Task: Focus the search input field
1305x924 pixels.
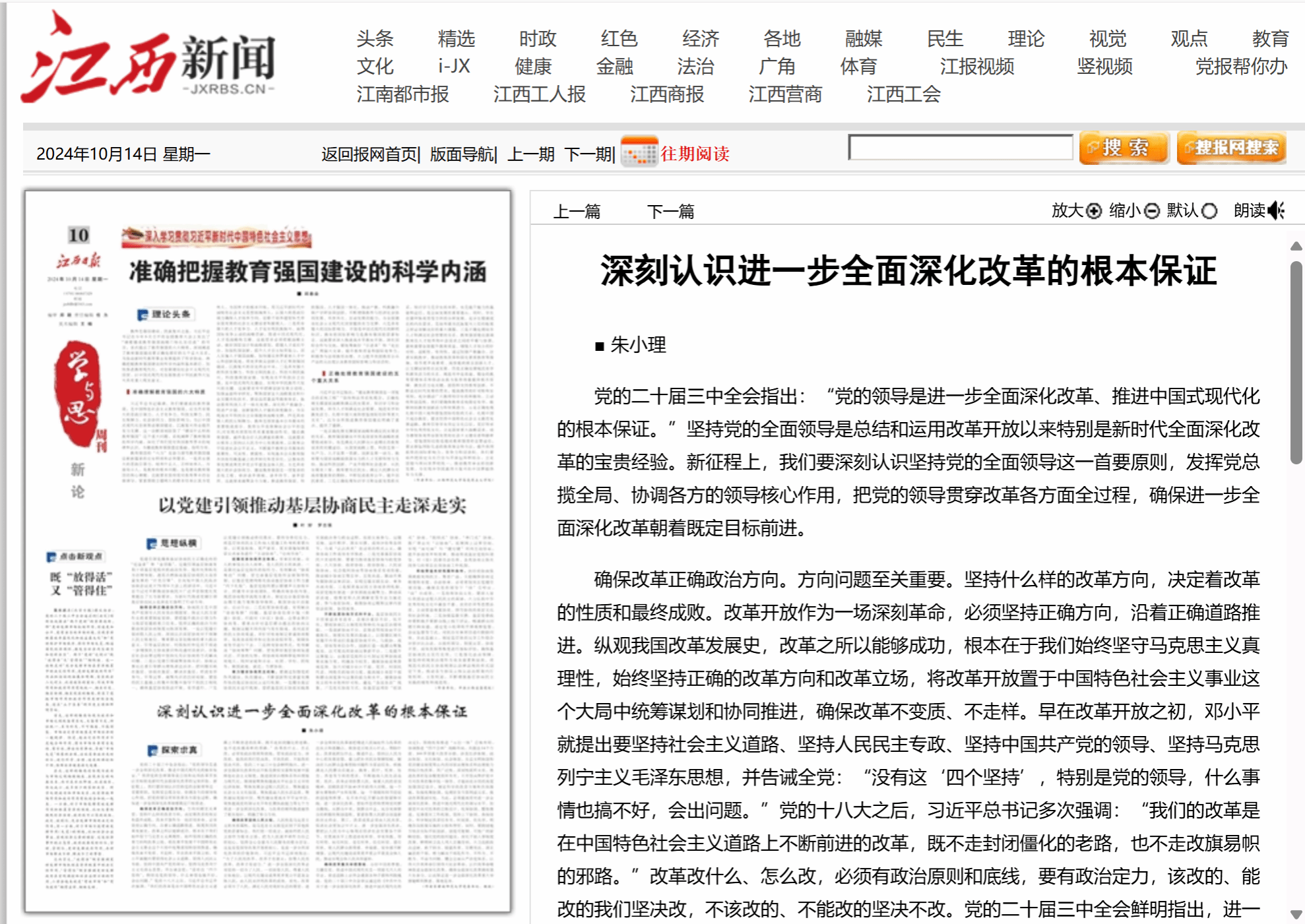Action: click(x=961, y=147)
